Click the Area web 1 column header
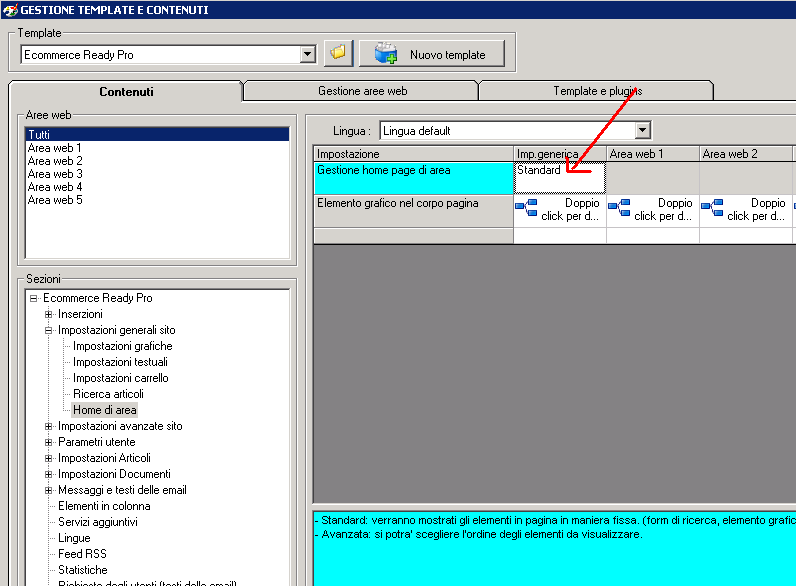 tap(653, 154)
